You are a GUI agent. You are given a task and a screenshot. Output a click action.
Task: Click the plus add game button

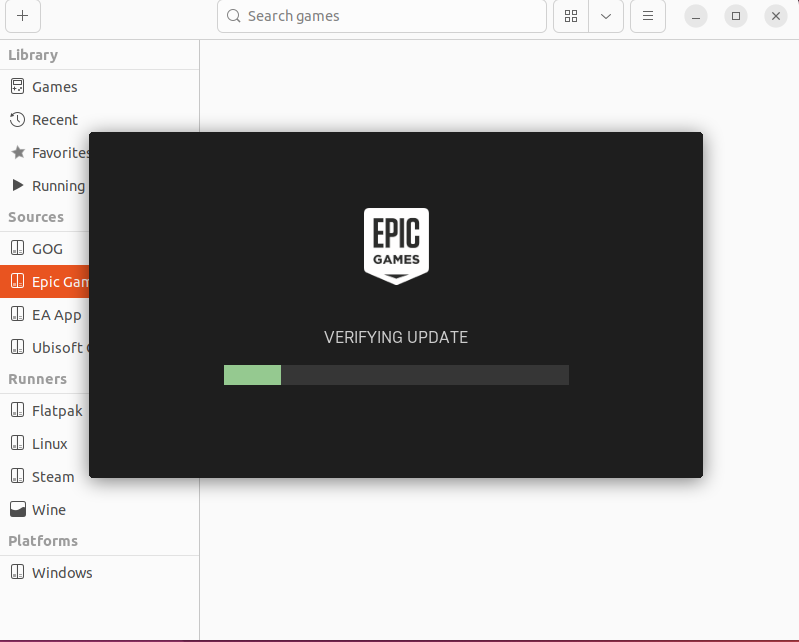23,16
